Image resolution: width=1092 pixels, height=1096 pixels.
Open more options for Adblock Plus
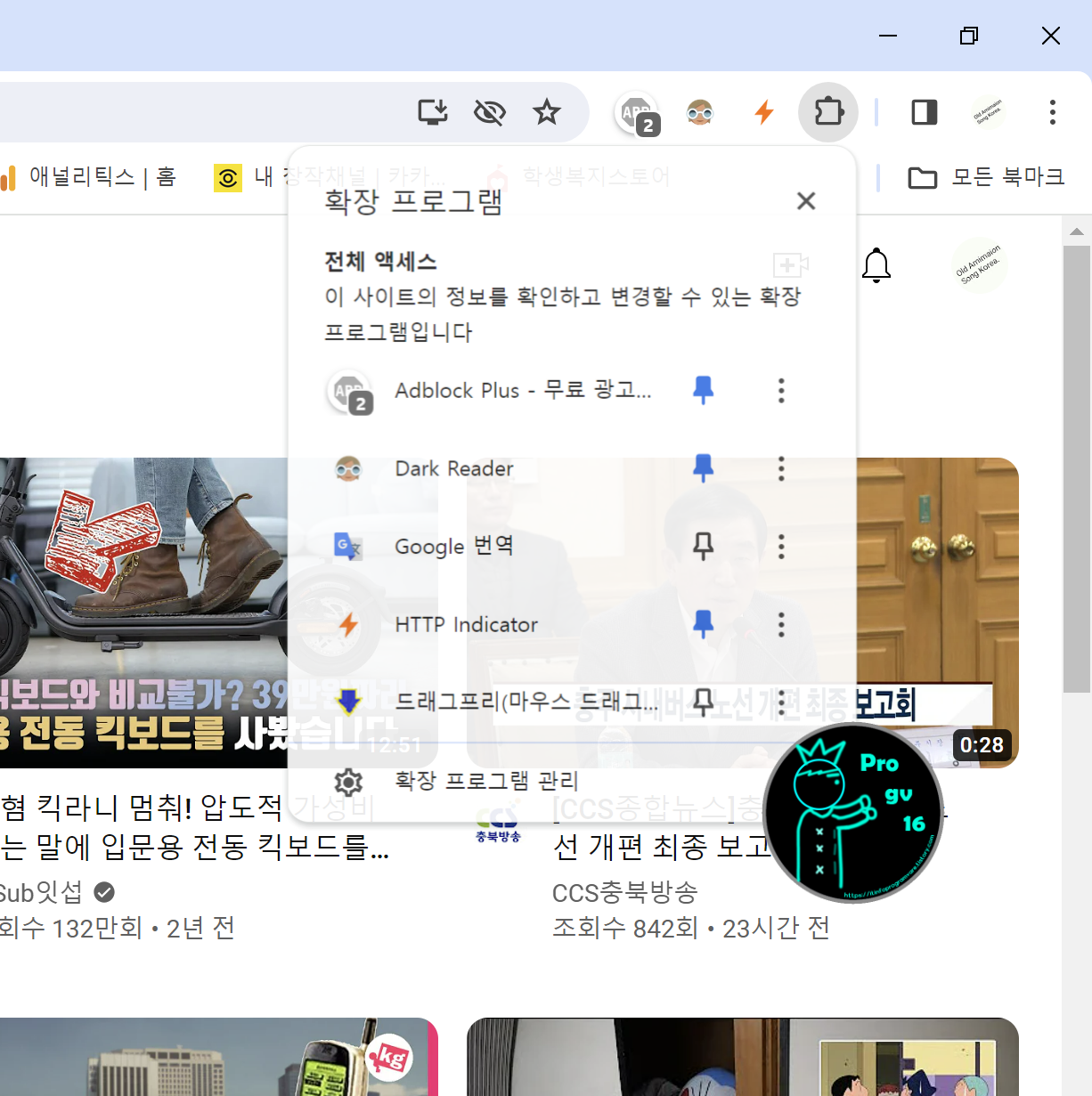(781, 390)
